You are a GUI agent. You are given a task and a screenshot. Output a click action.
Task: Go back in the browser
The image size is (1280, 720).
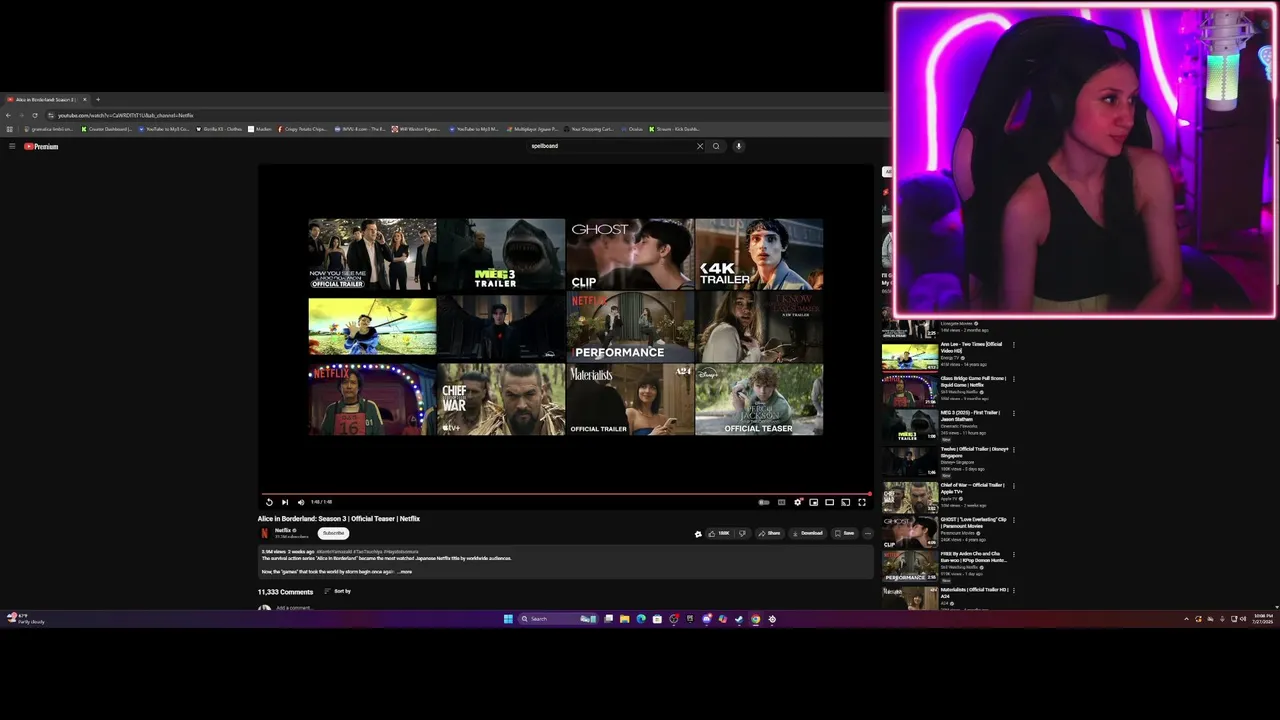8,115
